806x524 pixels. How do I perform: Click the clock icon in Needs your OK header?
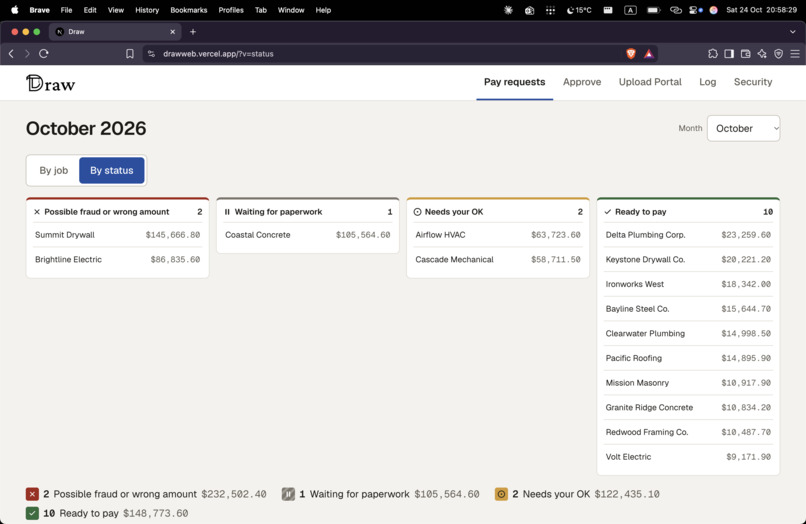pos(417,212)
